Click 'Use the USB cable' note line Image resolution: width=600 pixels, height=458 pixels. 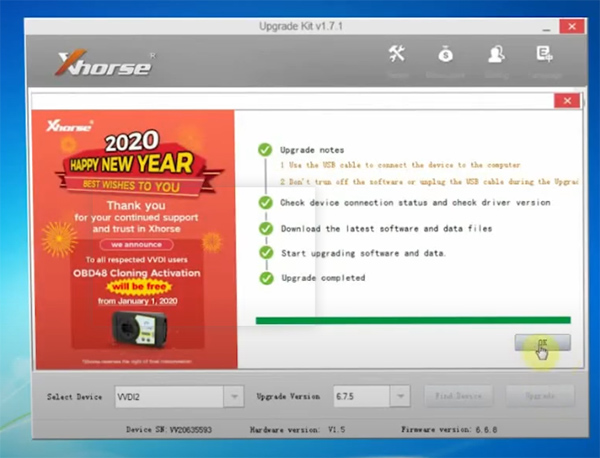coord(400,165)
